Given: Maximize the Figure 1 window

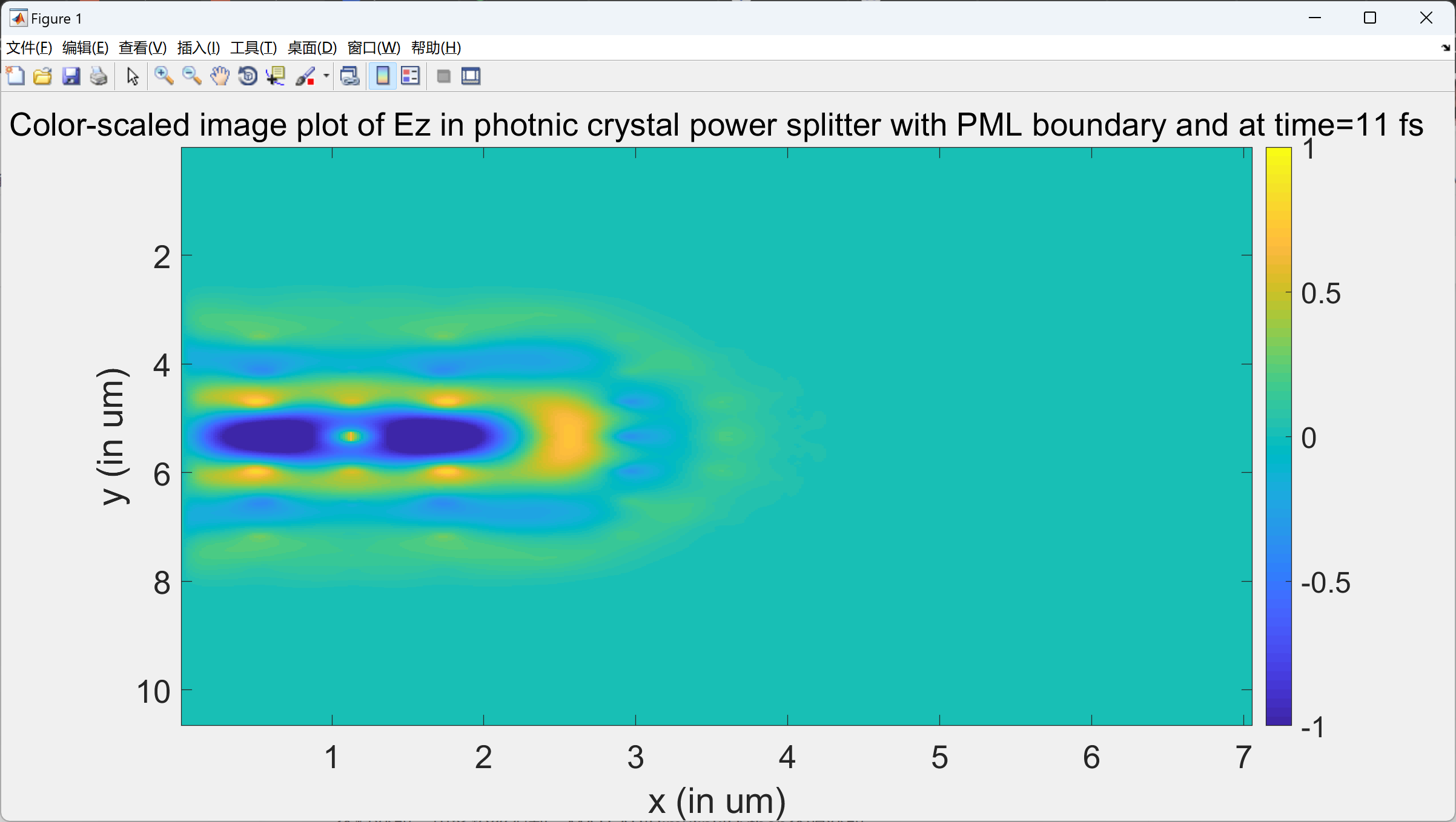Looking at the screenshot, I should tap(1370, 18).
